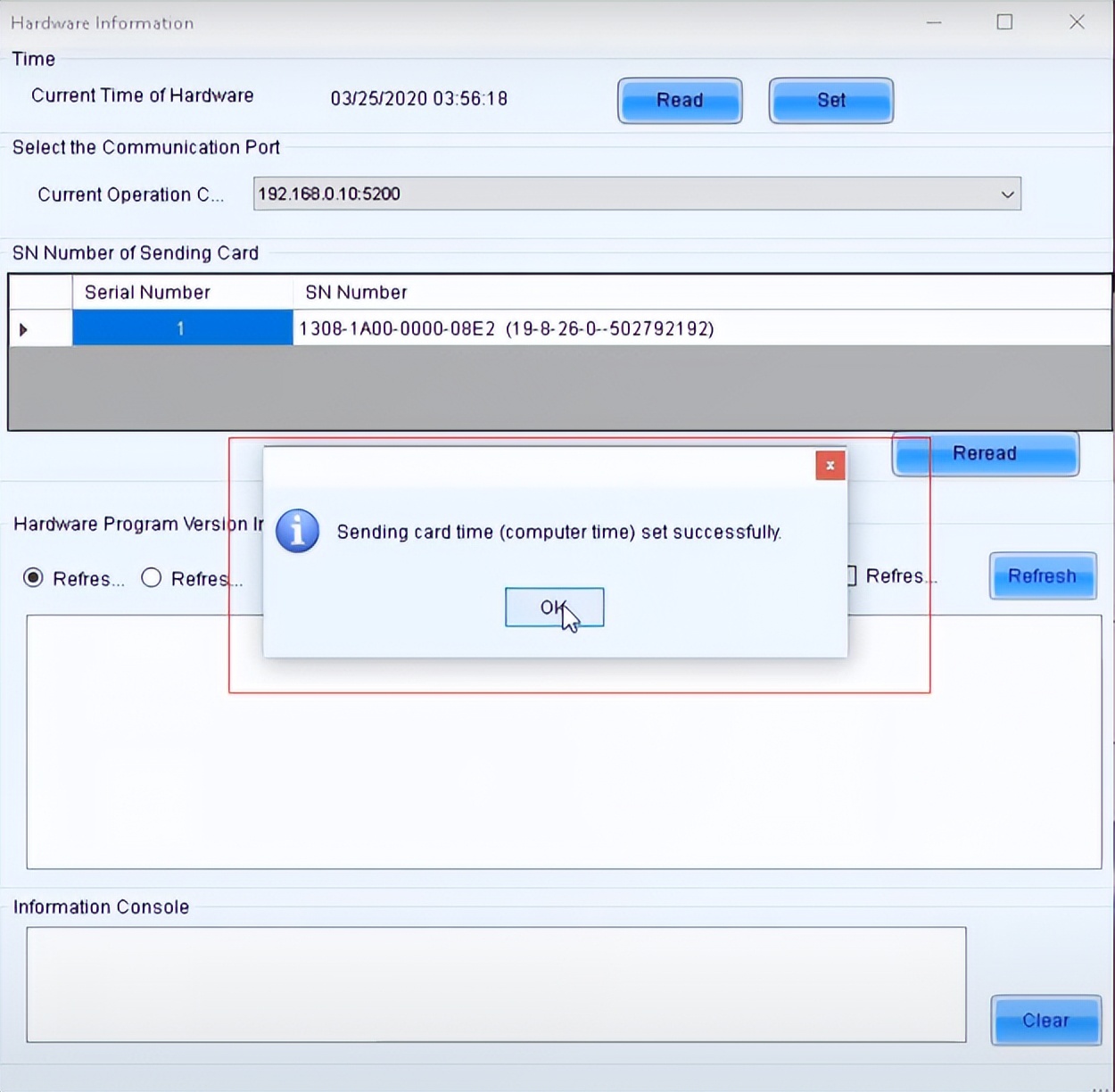The width and height of the screenshot is (1115, 1092).
Task: Click inside the hardware program version box
Action: point(564,776)
